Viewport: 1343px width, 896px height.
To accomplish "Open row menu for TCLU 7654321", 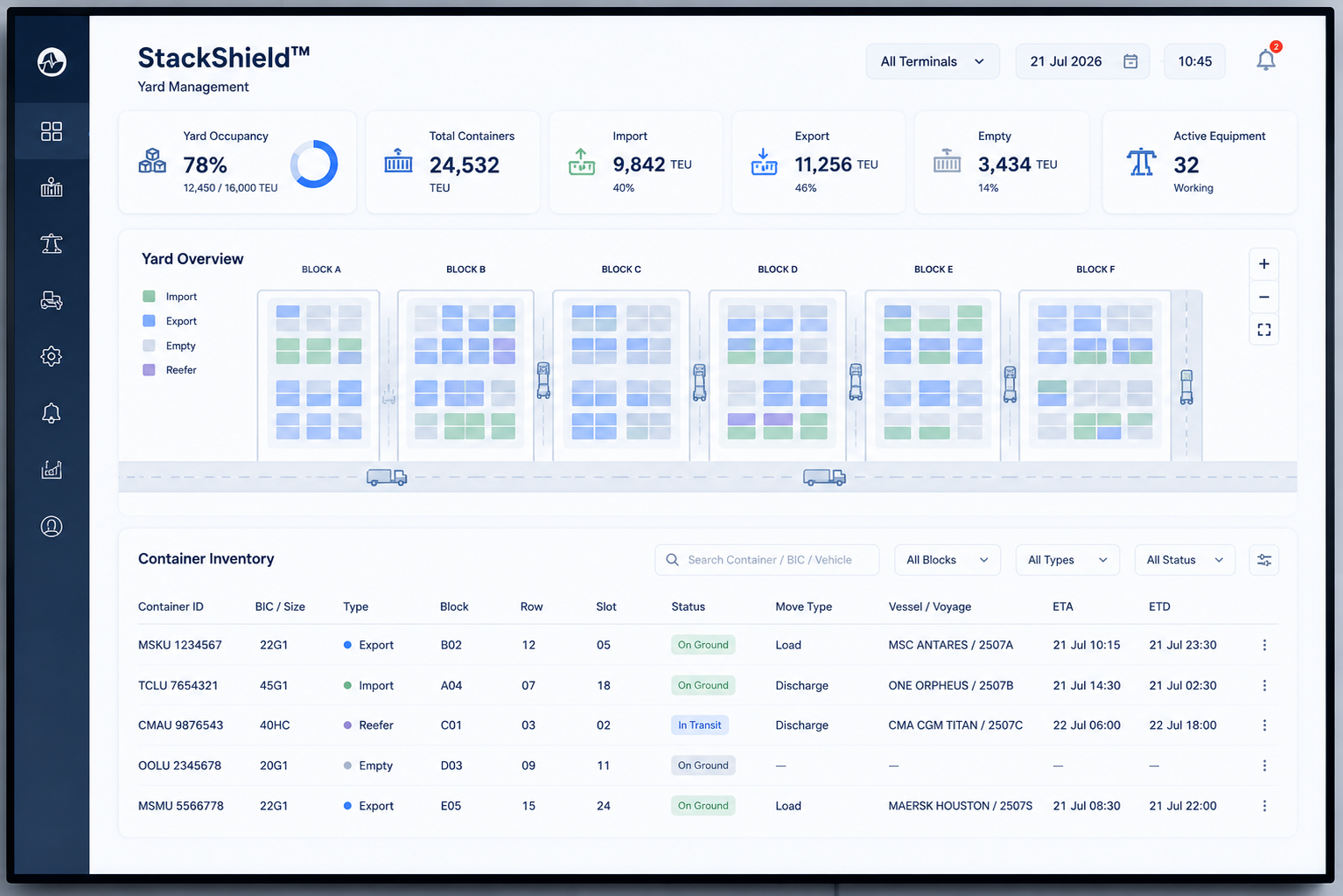I will (x=1264, y=685).
